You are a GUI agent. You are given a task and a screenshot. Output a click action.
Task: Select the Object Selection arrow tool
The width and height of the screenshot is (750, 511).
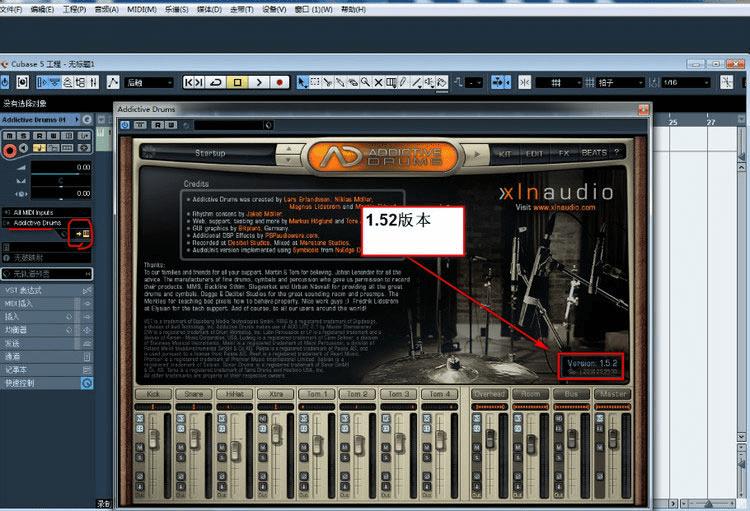tap(302, 82)
